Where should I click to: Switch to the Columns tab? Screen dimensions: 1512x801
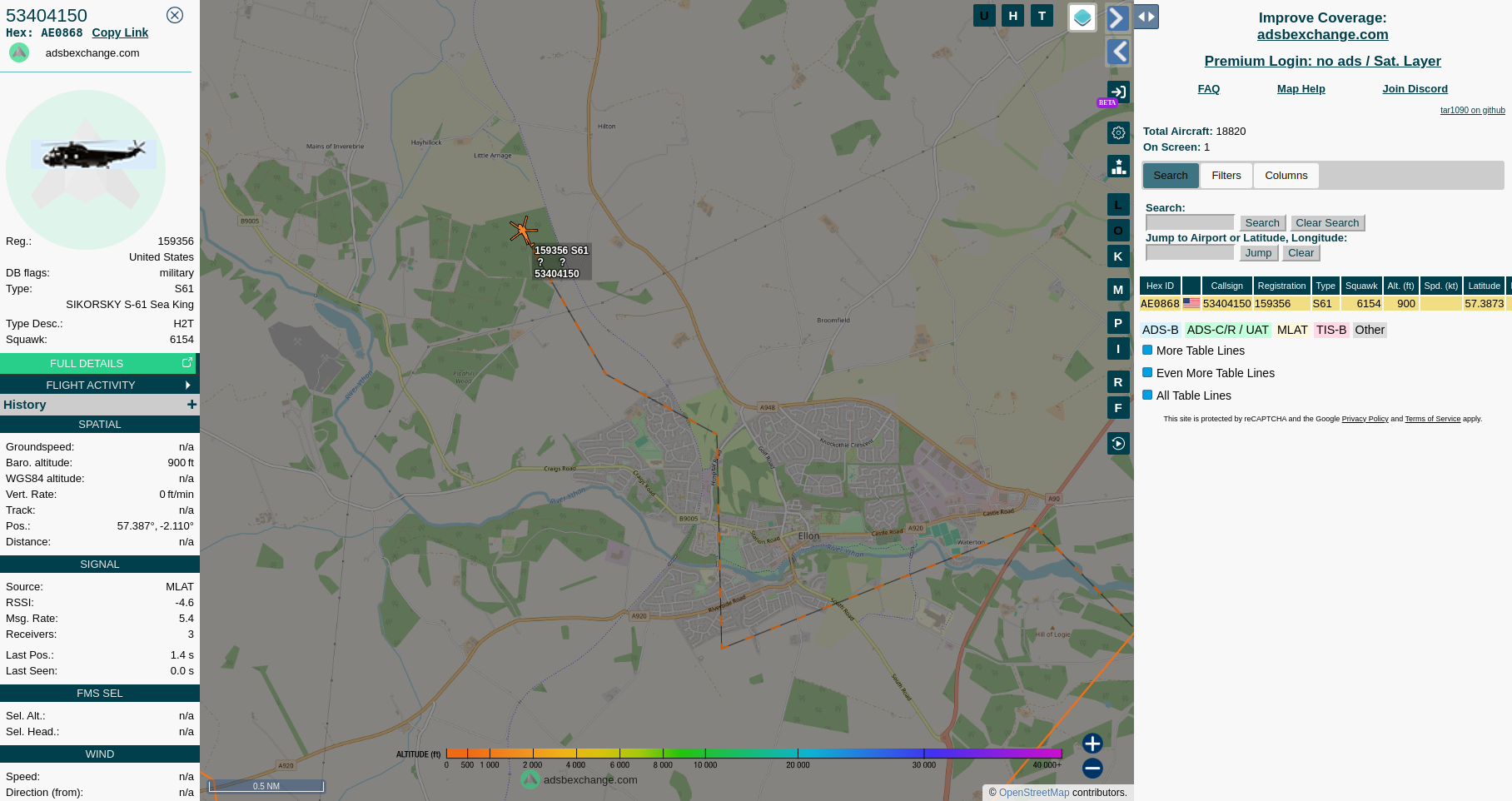click(x=1286, y=176)
